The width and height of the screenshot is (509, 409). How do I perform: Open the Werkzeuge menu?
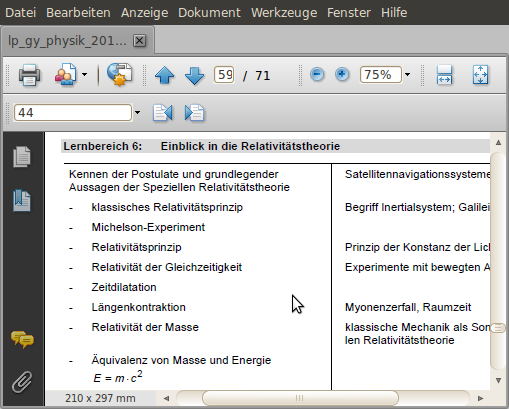point(284,13)
